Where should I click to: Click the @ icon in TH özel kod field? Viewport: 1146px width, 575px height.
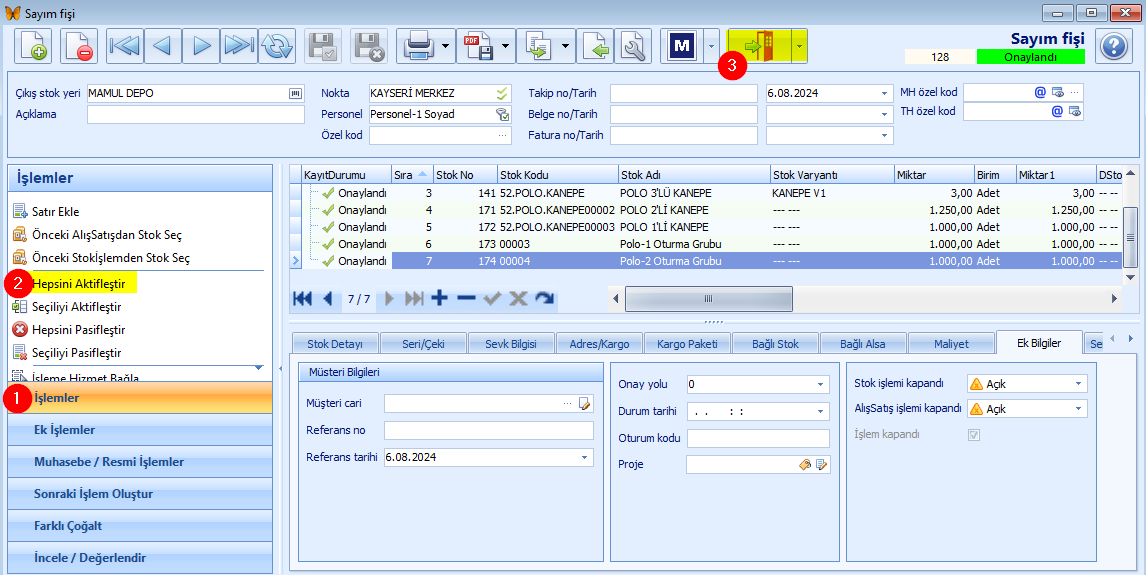click(1057, 111)
